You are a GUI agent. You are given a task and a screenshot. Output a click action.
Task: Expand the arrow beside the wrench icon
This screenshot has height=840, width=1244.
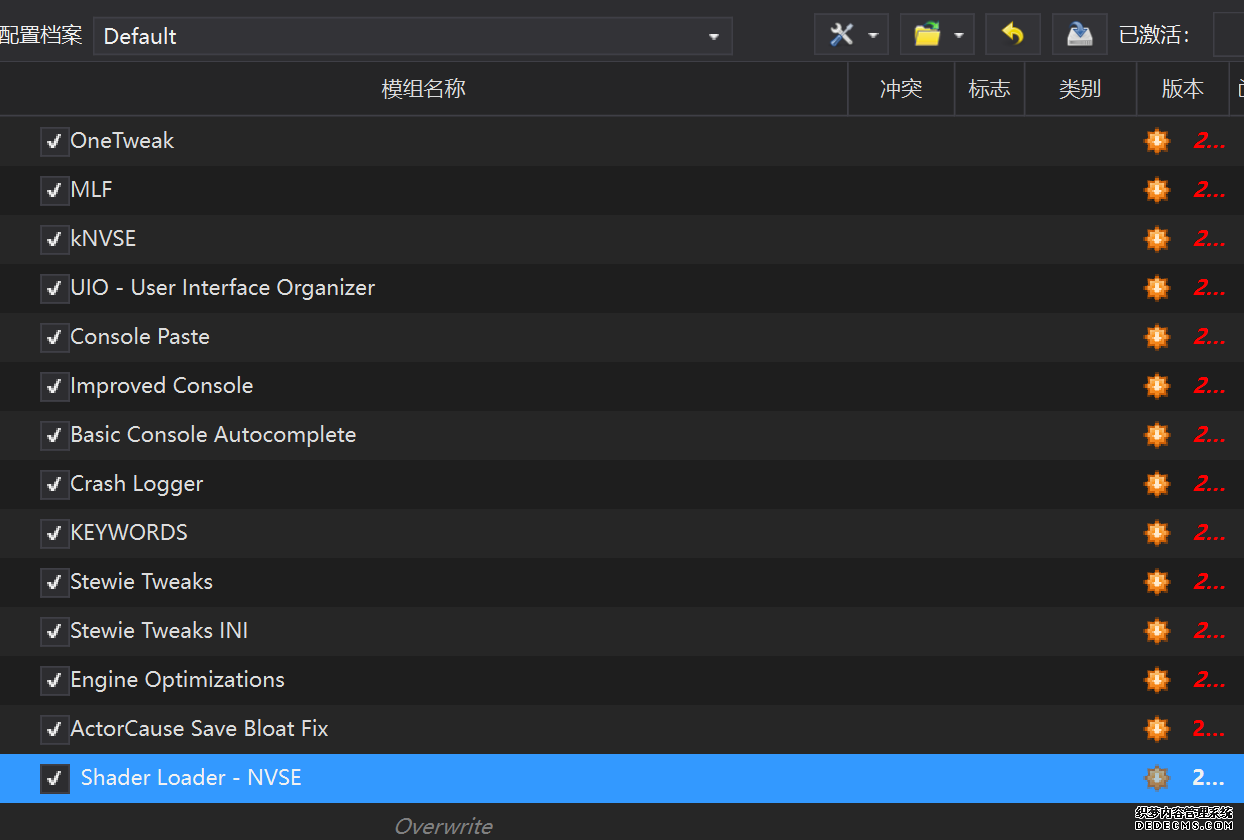(x=873, y=36)
